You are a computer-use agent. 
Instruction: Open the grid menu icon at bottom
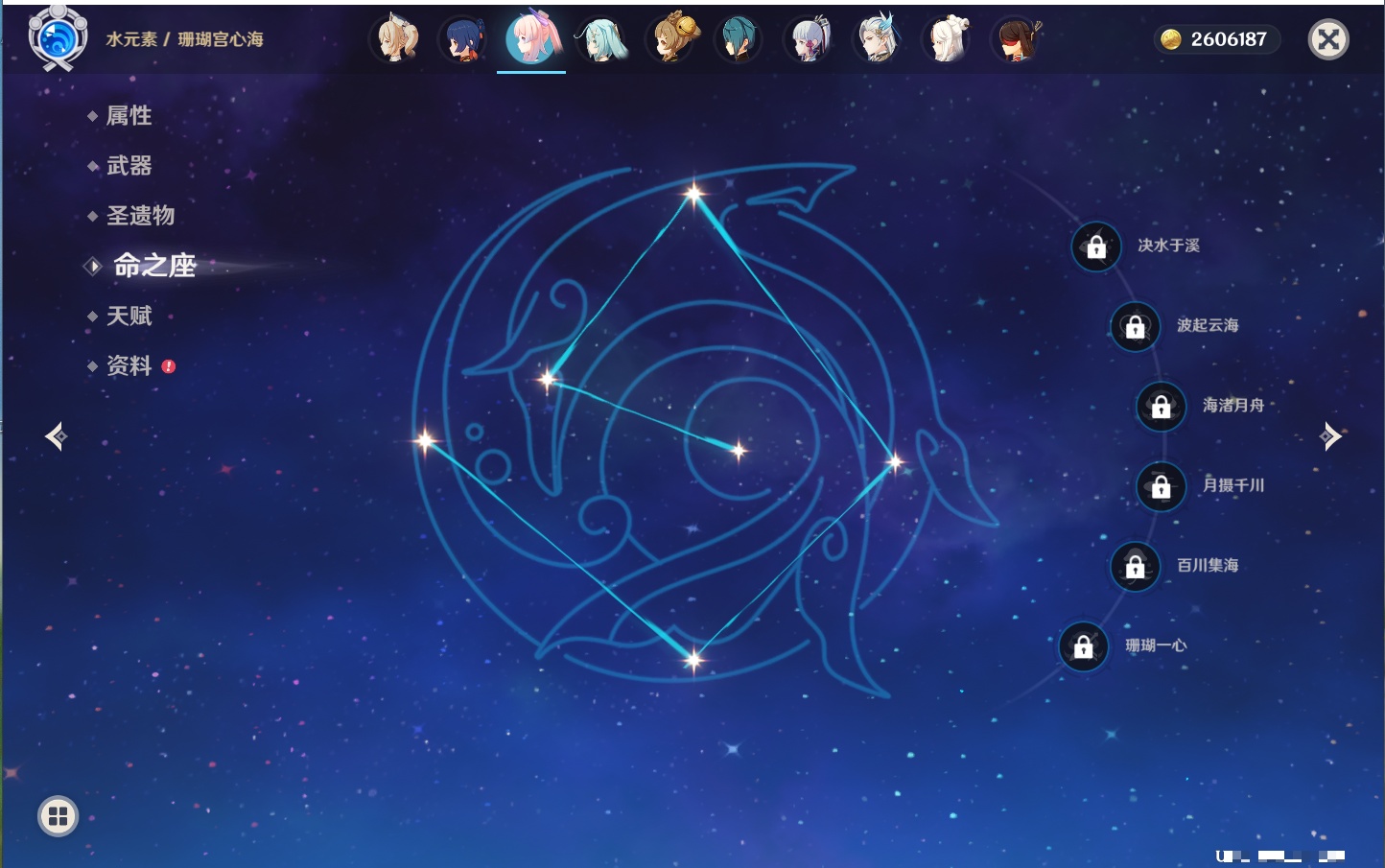click(58, 816)
